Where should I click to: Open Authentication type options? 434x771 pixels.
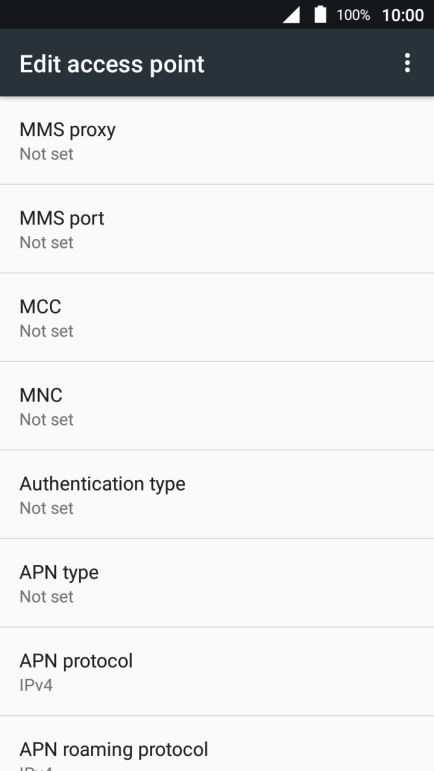click(x=217, y=495)
